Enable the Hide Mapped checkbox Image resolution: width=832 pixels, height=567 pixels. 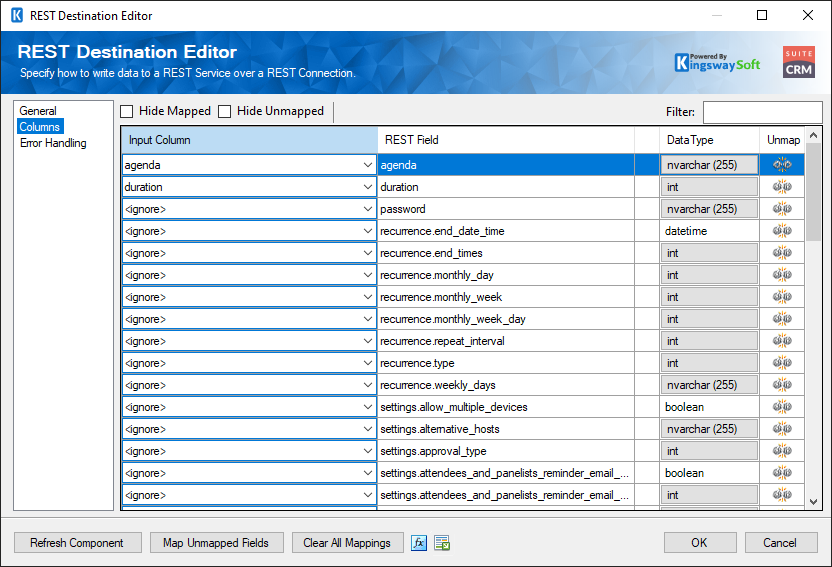(126, 111)
